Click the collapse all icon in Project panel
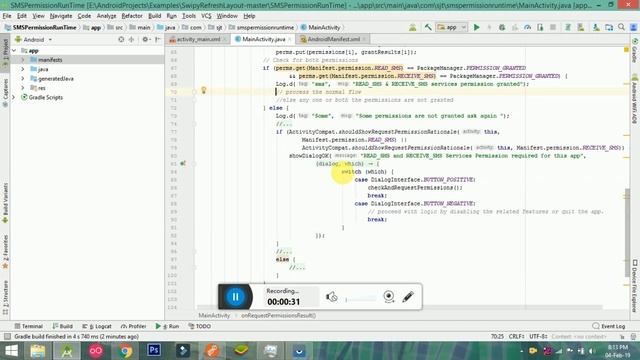The image size is (640, 360). [x=131, y=40]
